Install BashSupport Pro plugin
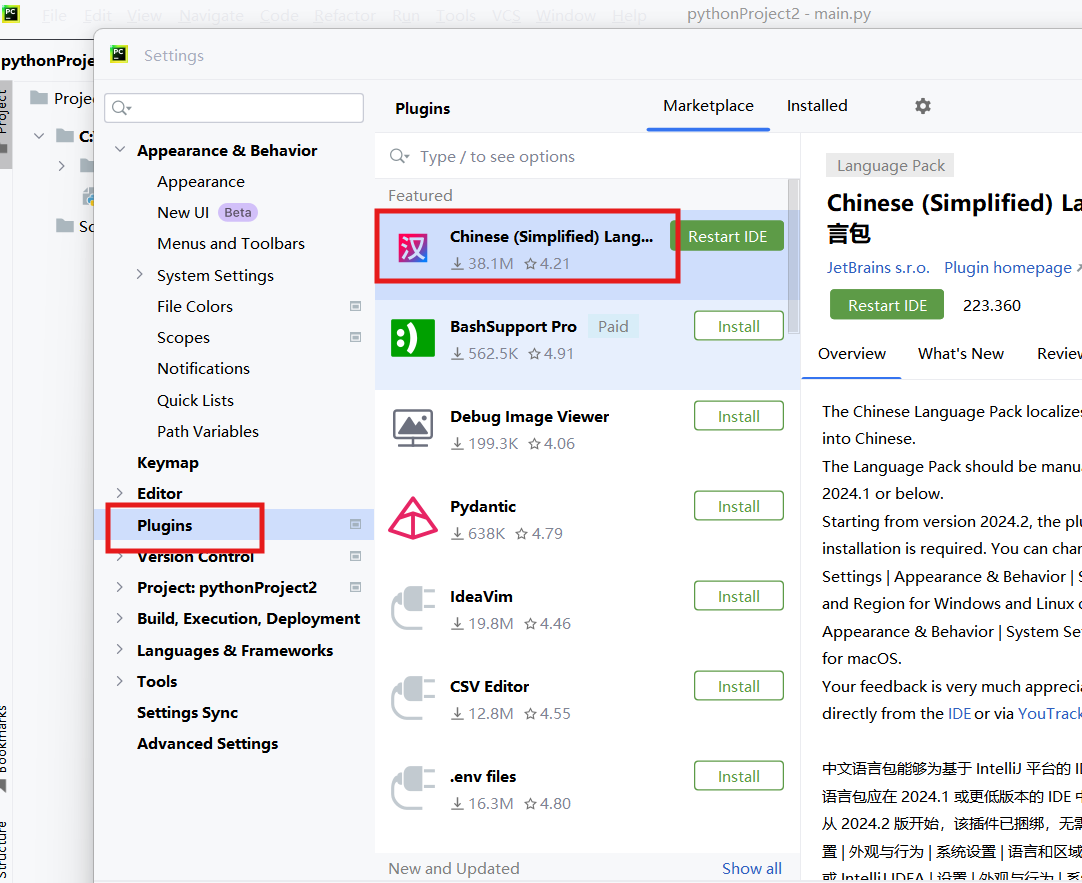 (x=738, y=326)
